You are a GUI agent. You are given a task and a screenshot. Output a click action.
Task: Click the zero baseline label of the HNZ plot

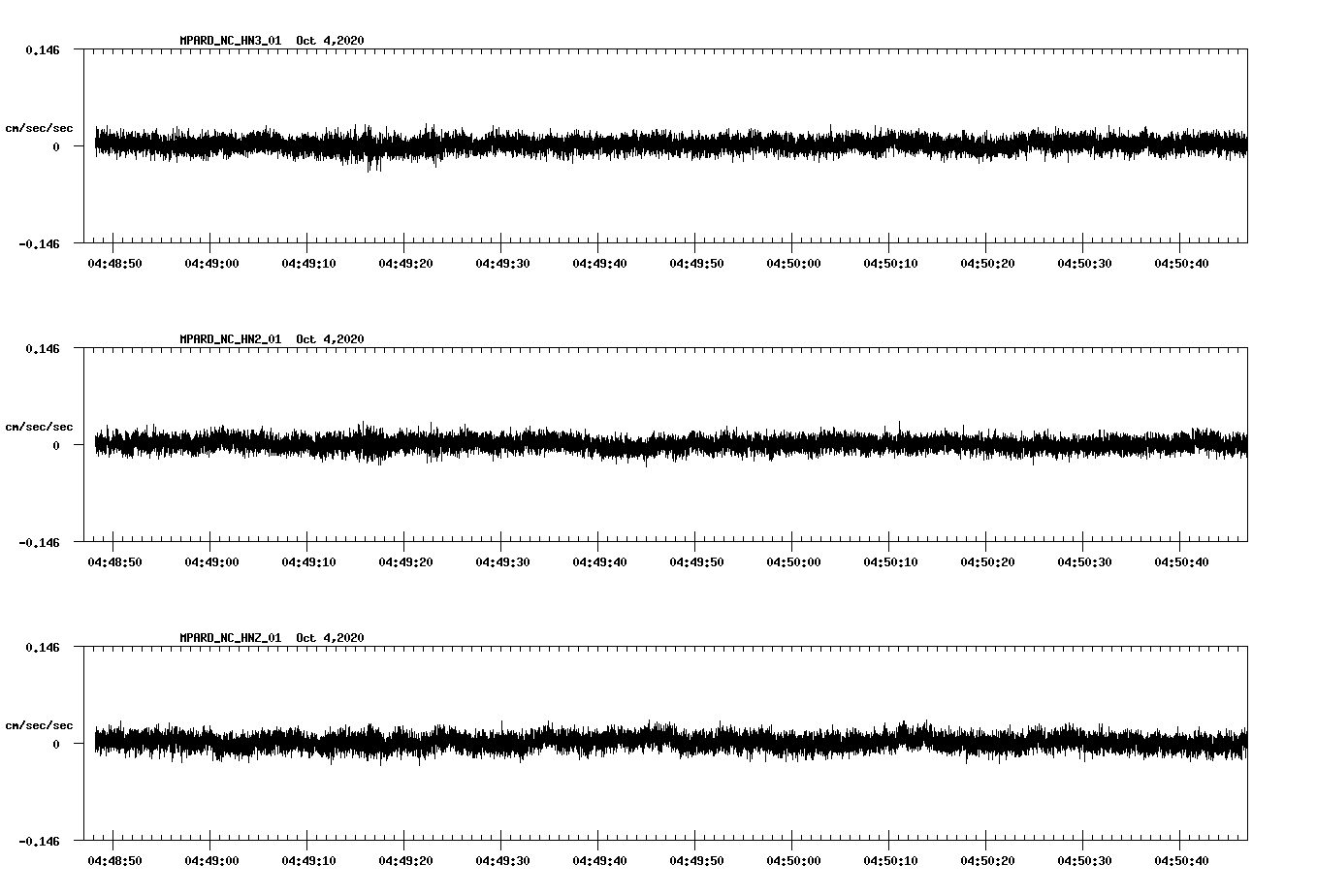tap(55, 745)
